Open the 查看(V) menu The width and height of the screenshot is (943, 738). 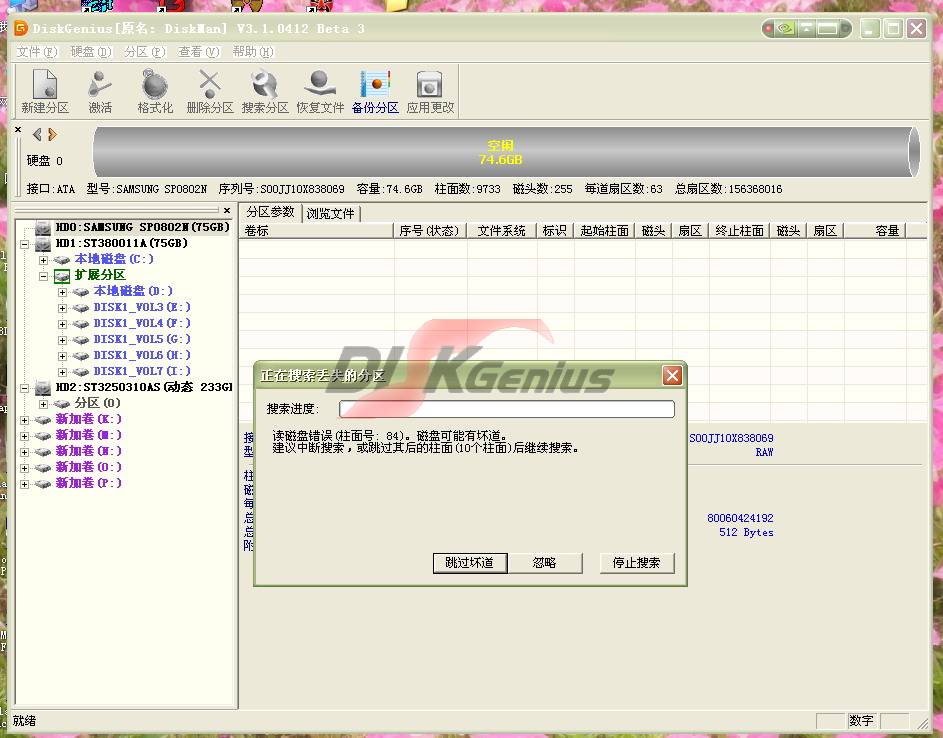(x=199, y=52)
